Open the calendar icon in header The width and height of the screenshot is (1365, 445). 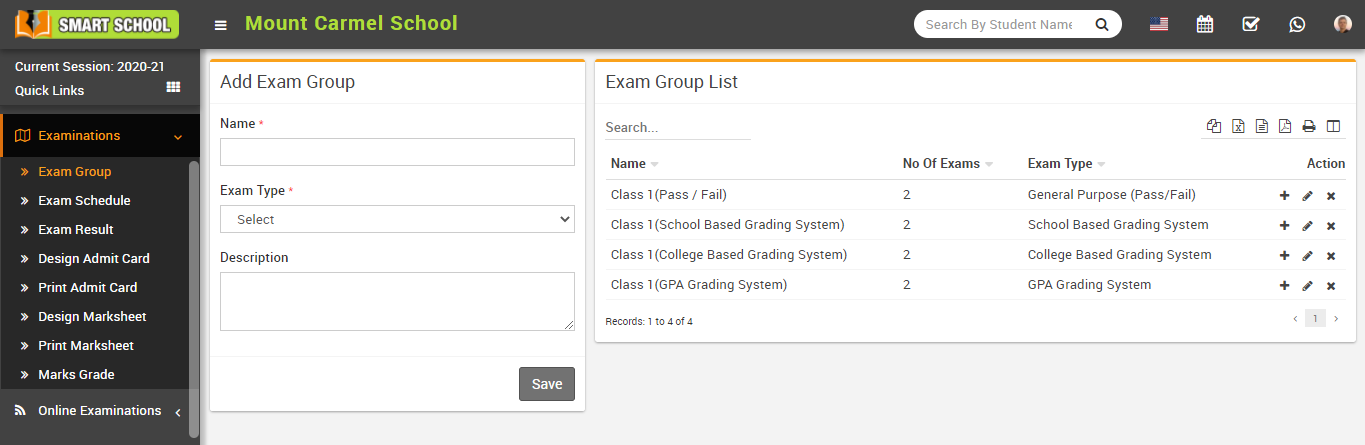[x=1205, y=24]
